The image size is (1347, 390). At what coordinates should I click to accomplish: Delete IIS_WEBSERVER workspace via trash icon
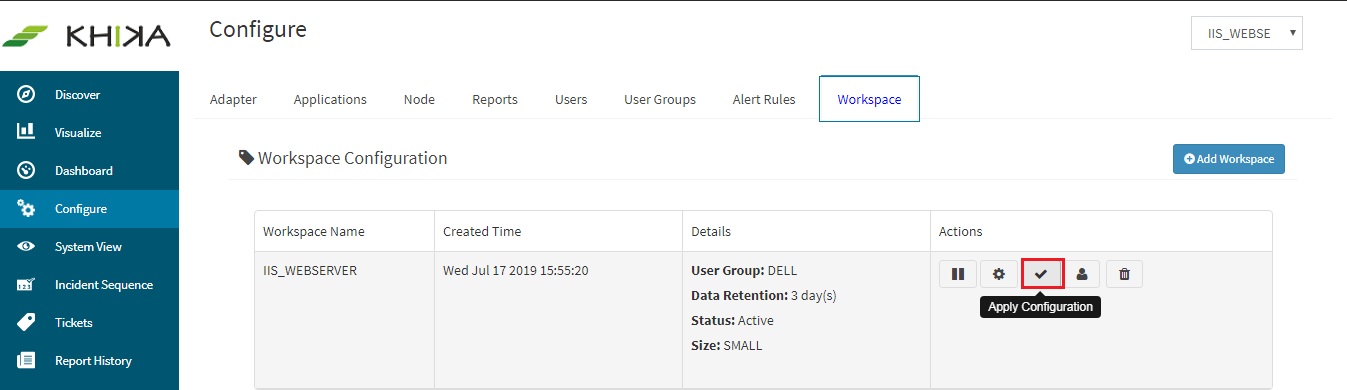1124,274
